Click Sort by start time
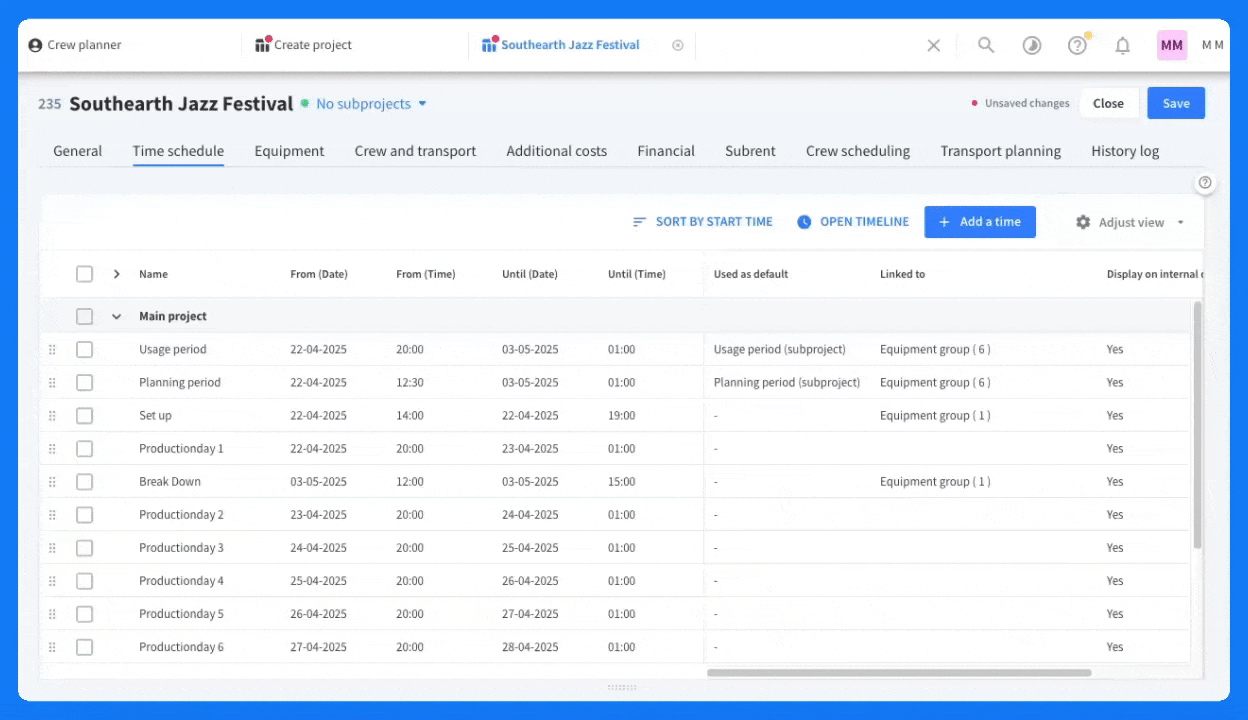 click(x=702, y=222)
